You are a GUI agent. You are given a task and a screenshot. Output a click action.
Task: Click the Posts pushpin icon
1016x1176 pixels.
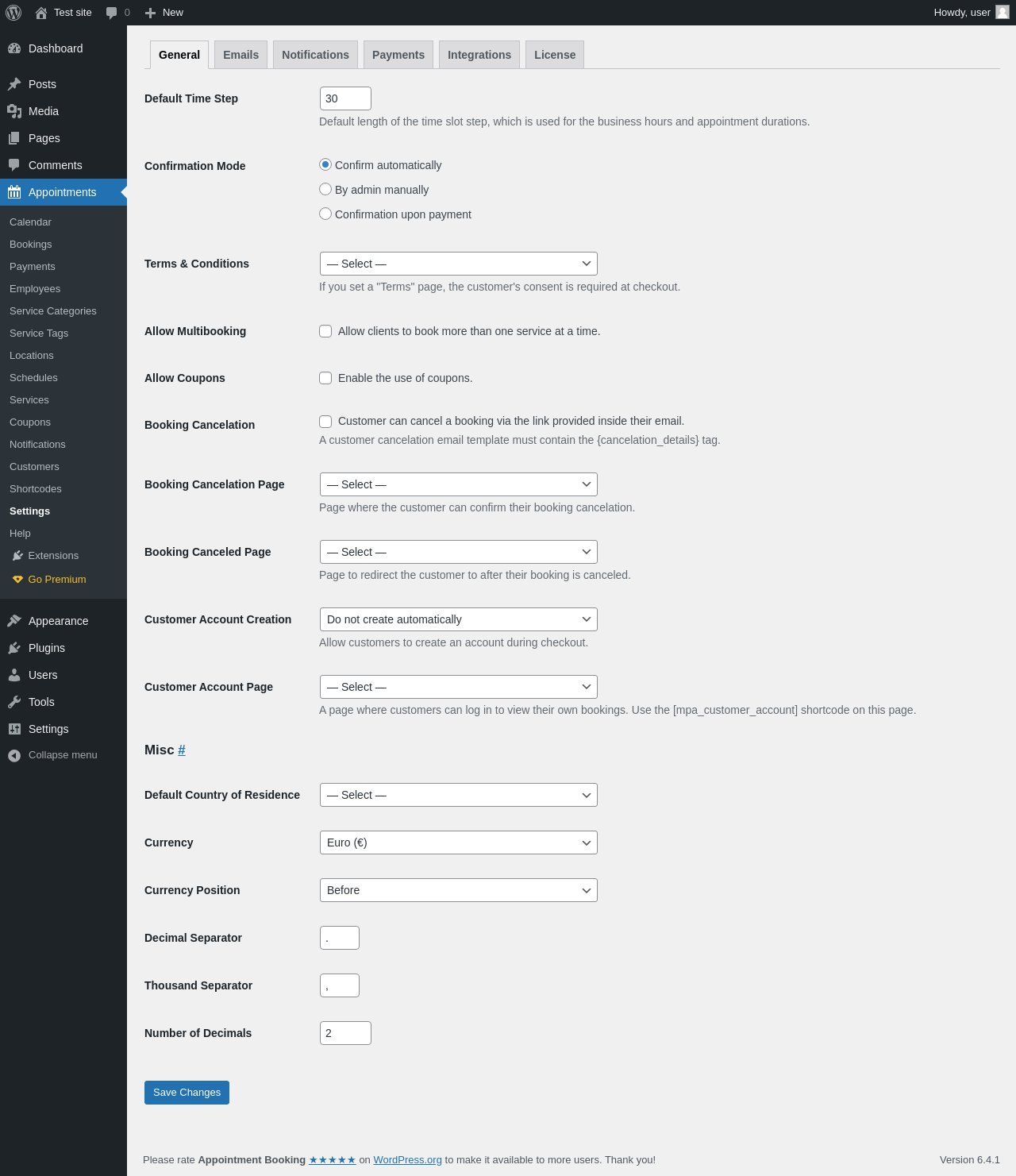[14, 84]
